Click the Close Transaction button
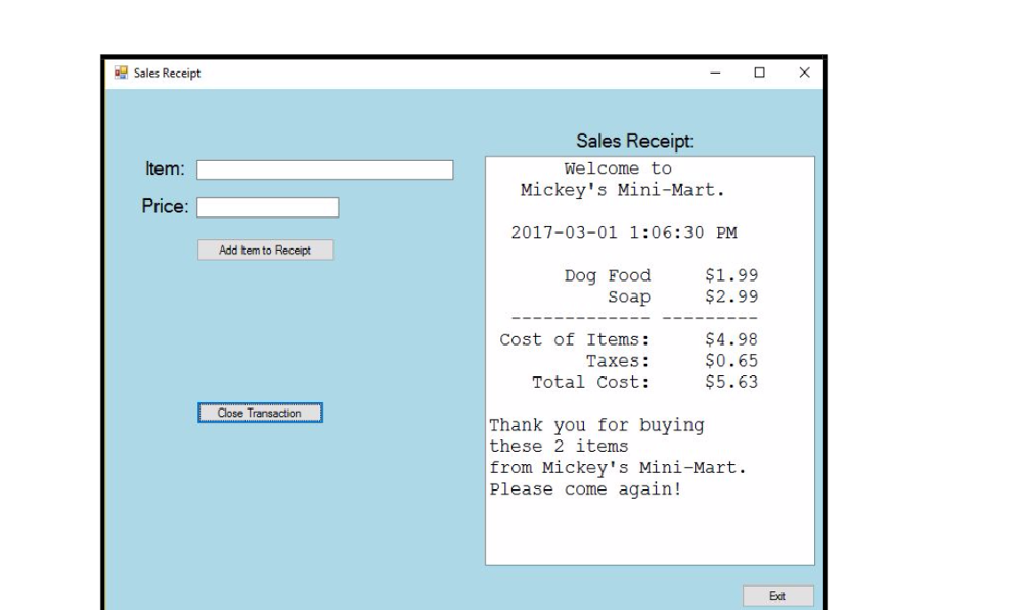Image resolution: width=1024 pixels, height=610 pixels. click(259, 411)
